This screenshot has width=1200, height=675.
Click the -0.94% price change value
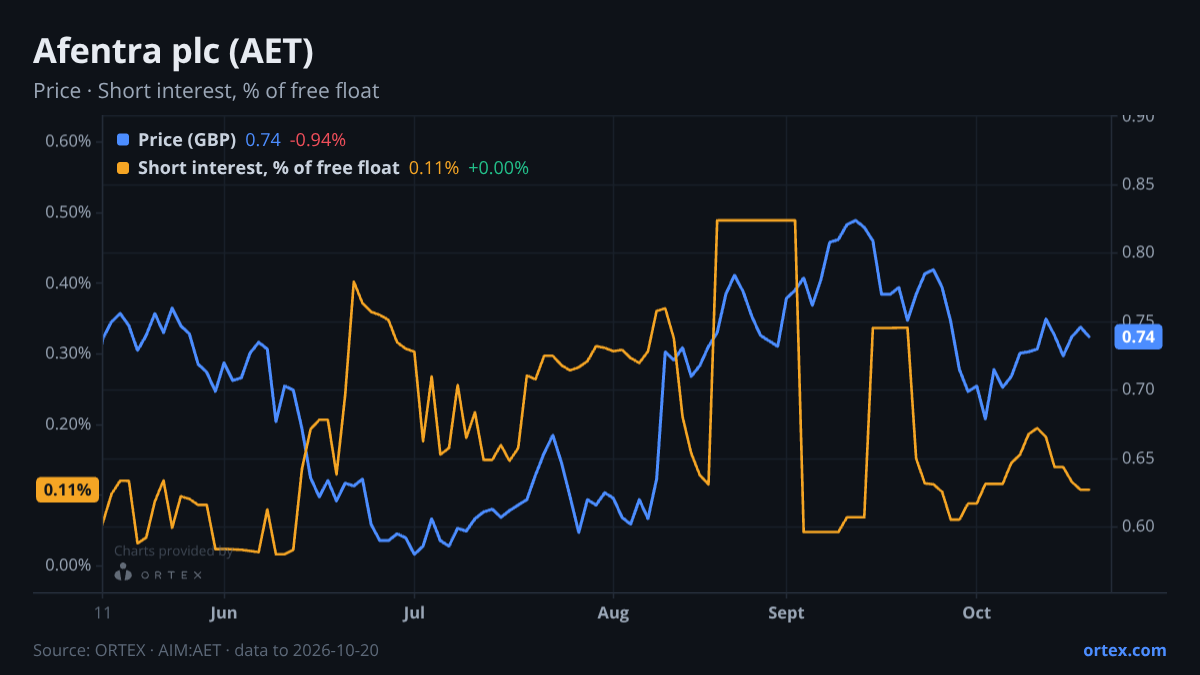click(318, 140)
